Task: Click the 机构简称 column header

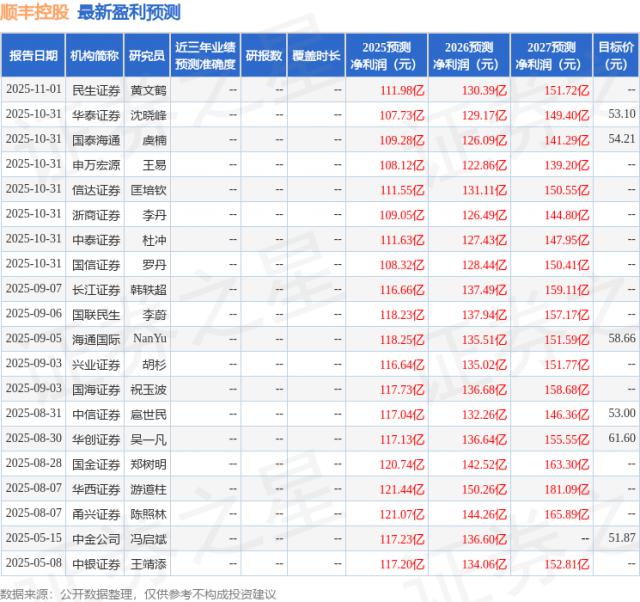Action: click(95, 55)
